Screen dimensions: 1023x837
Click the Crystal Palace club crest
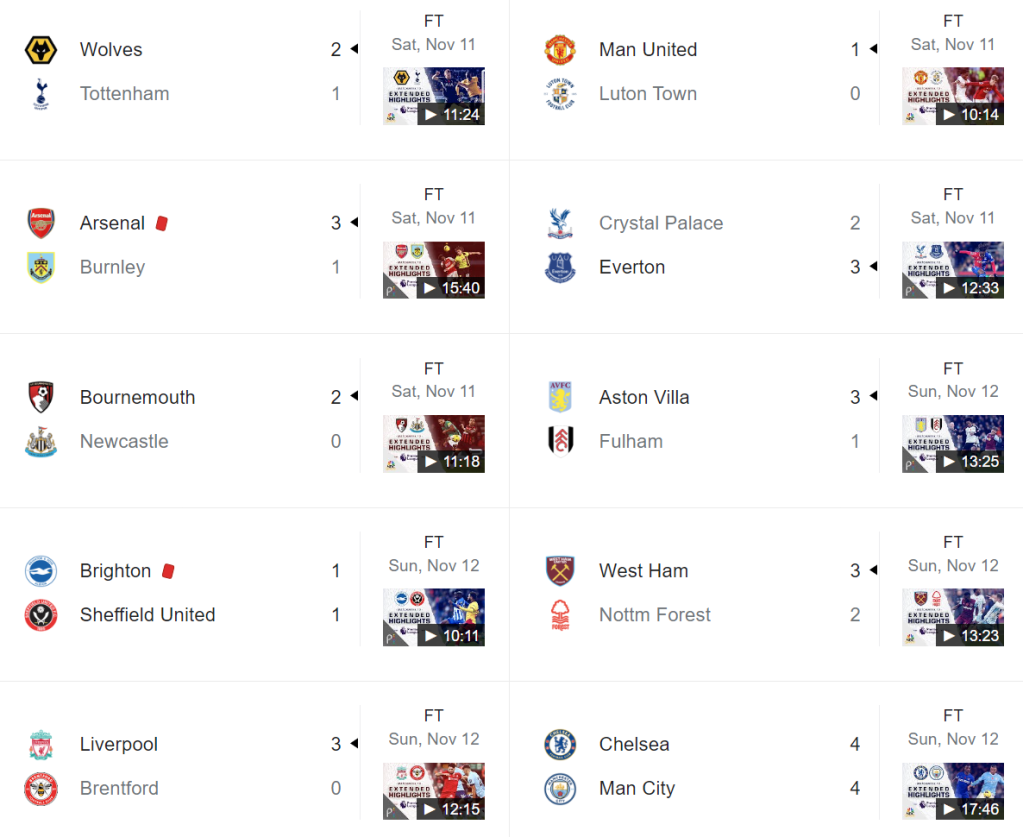point(560,223)
